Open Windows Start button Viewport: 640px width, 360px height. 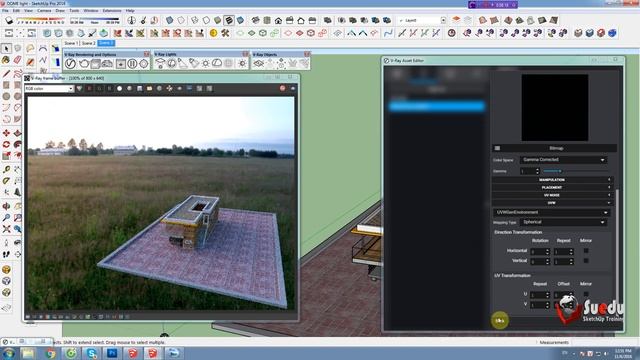click(9, 353)
